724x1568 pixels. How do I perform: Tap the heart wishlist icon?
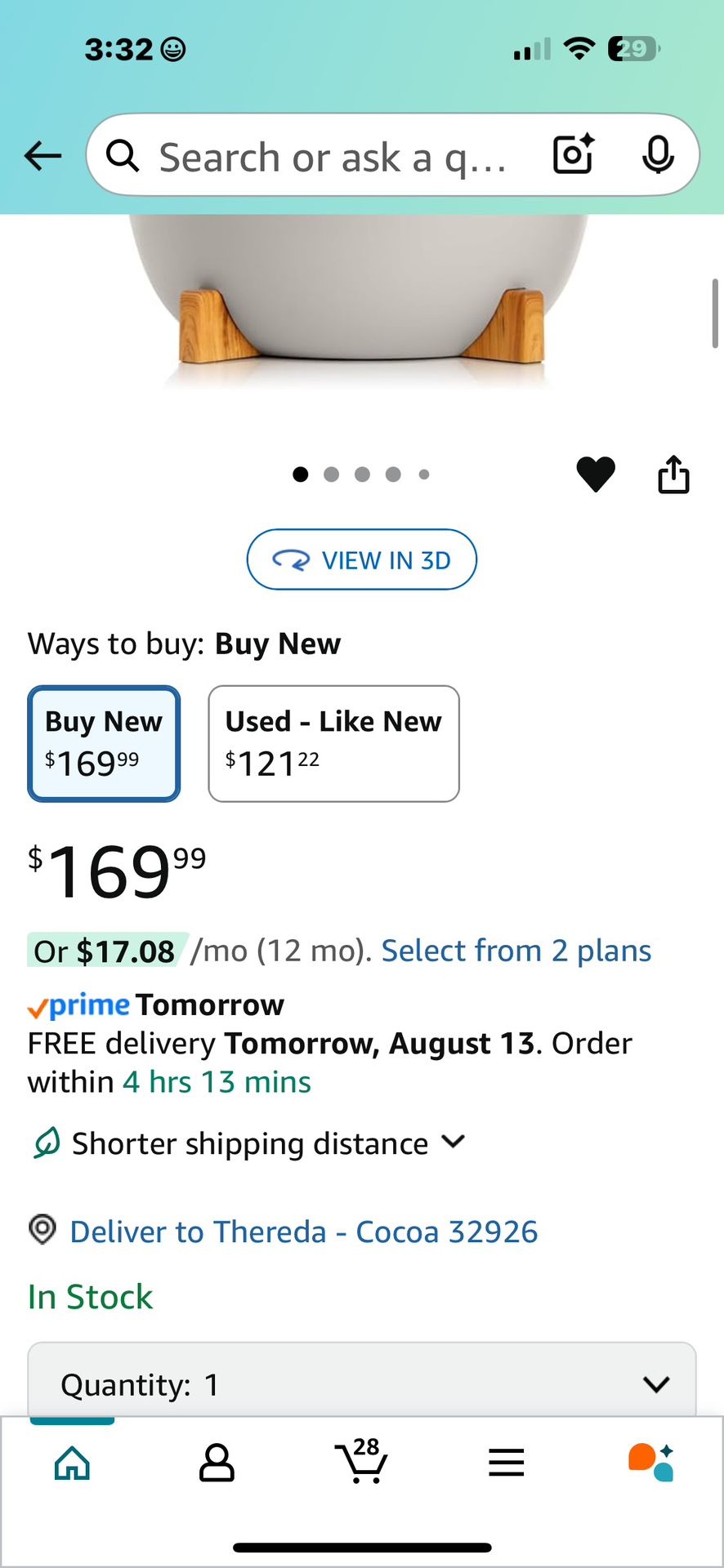(596, 474)
